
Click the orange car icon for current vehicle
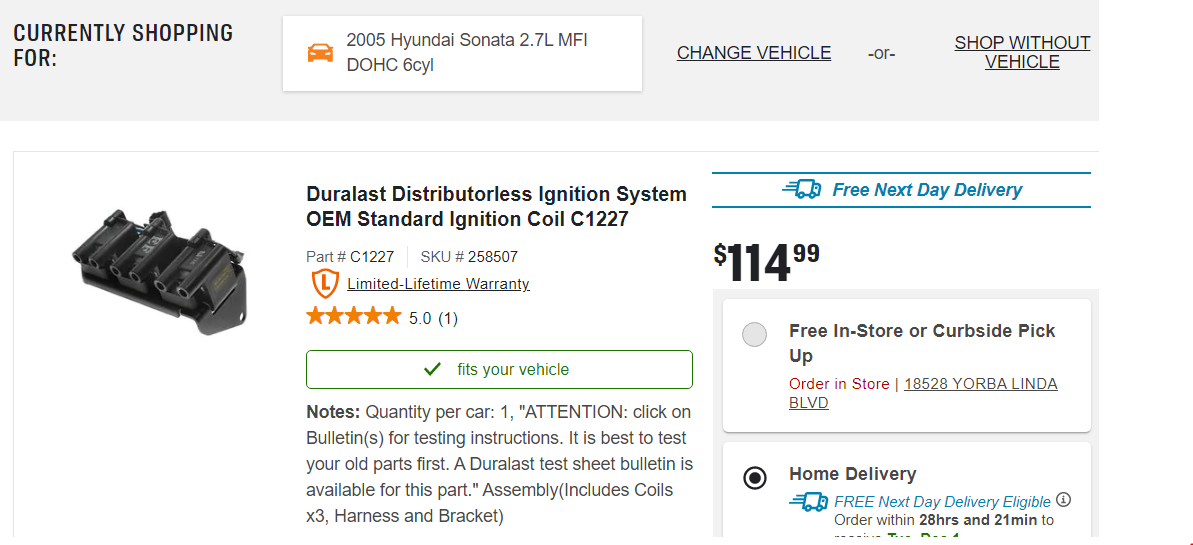(320, 53)
